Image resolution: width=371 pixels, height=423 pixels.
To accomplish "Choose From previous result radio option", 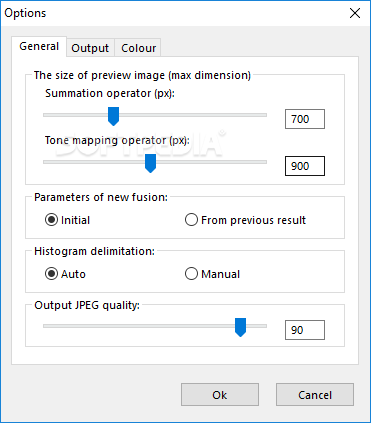I will click(x=245, y=220).
